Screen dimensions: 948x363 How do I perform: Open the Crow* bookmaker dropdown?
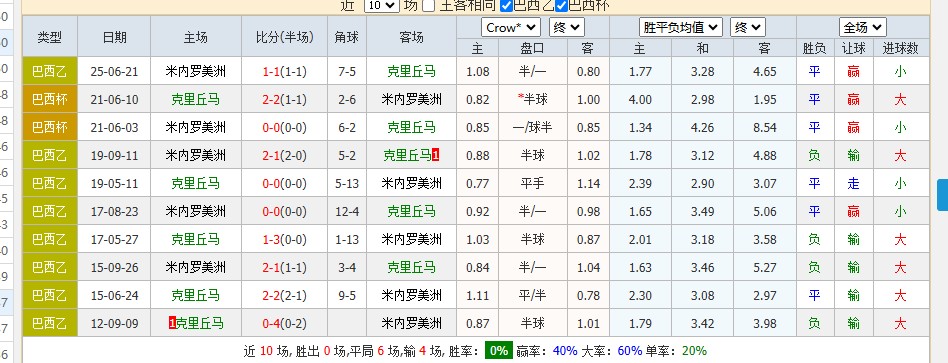[x=511, y=27]
